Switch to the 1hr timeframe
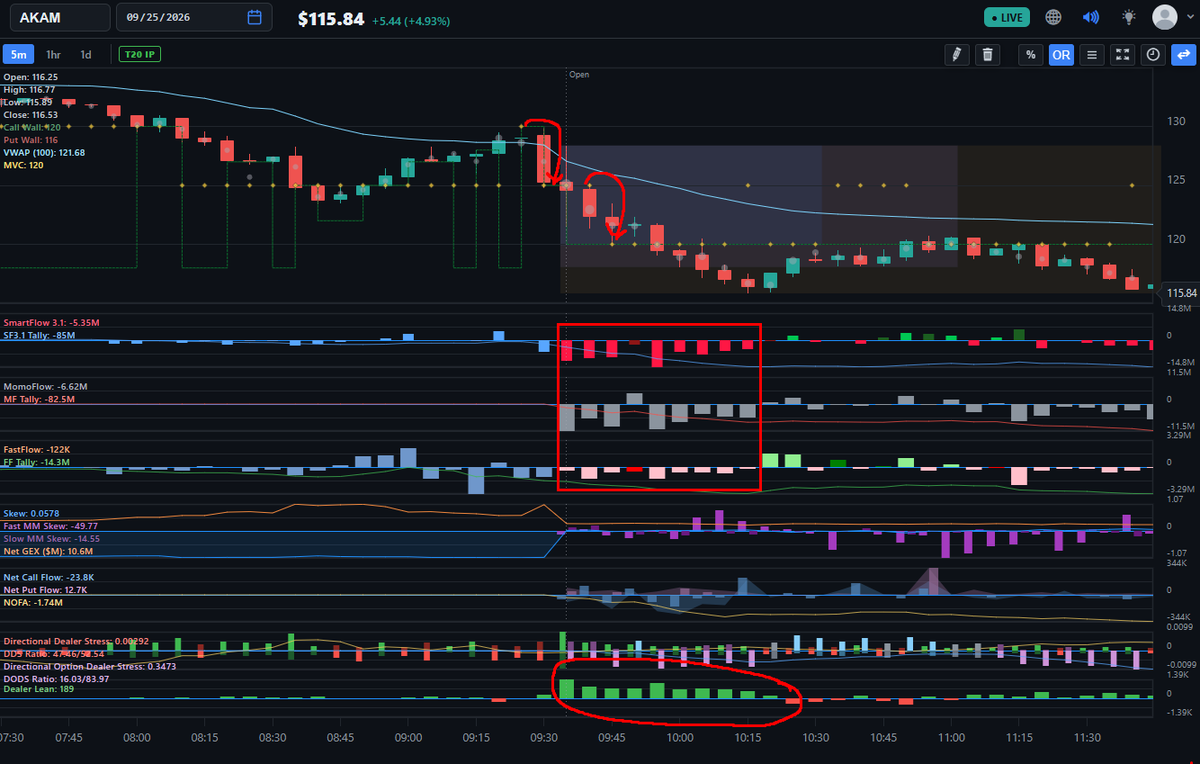The image size is (1200, 764). click(x=55, y=54)
